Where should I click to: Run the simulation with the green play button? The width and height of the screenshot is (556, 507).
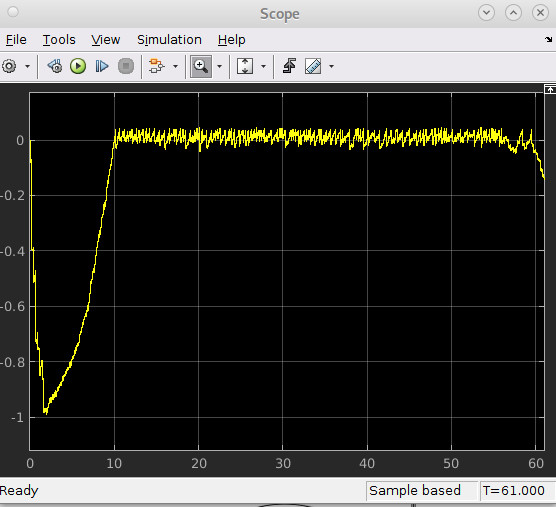click(x=78, y=66)
